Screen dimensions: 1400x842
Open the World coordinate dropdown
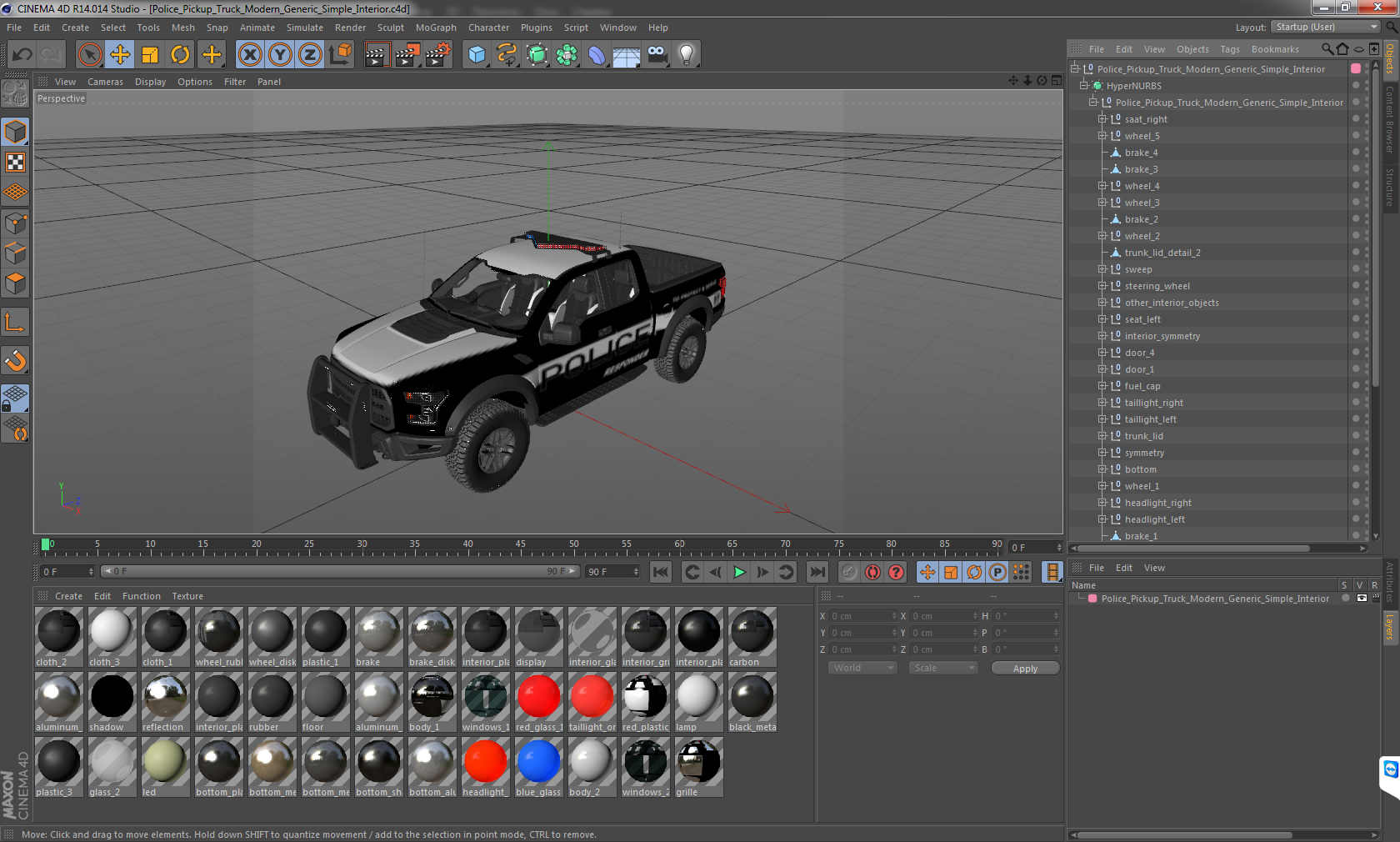point(862,668)
